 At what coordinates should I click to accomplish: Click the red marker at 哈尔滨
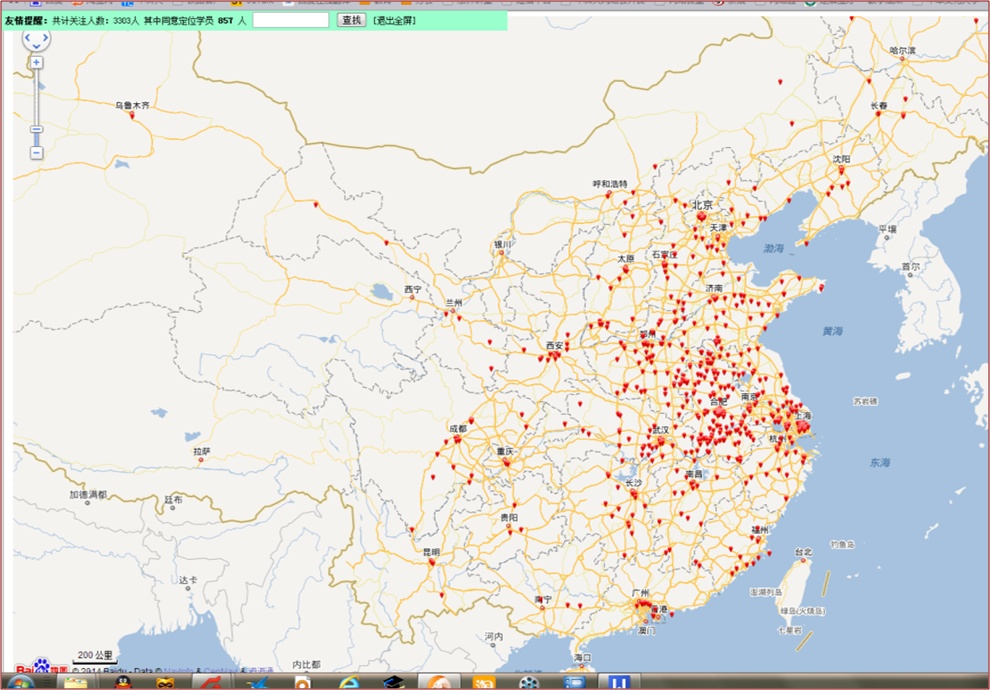(x=902, y=59)
